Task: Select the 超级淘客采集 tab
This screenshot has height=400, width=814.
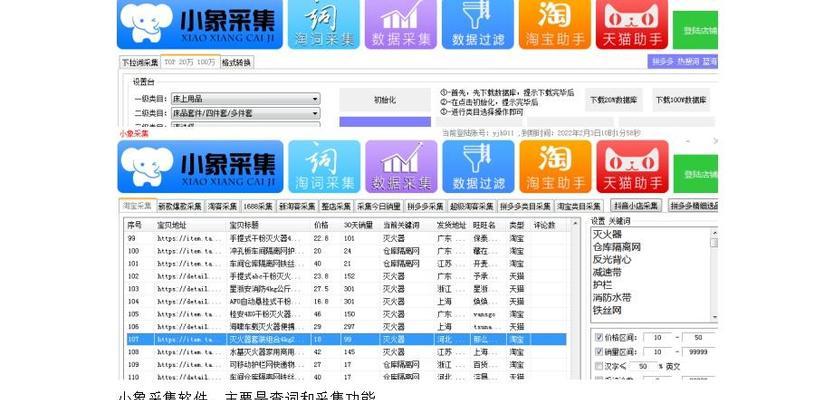Action: tap(471, 206)
